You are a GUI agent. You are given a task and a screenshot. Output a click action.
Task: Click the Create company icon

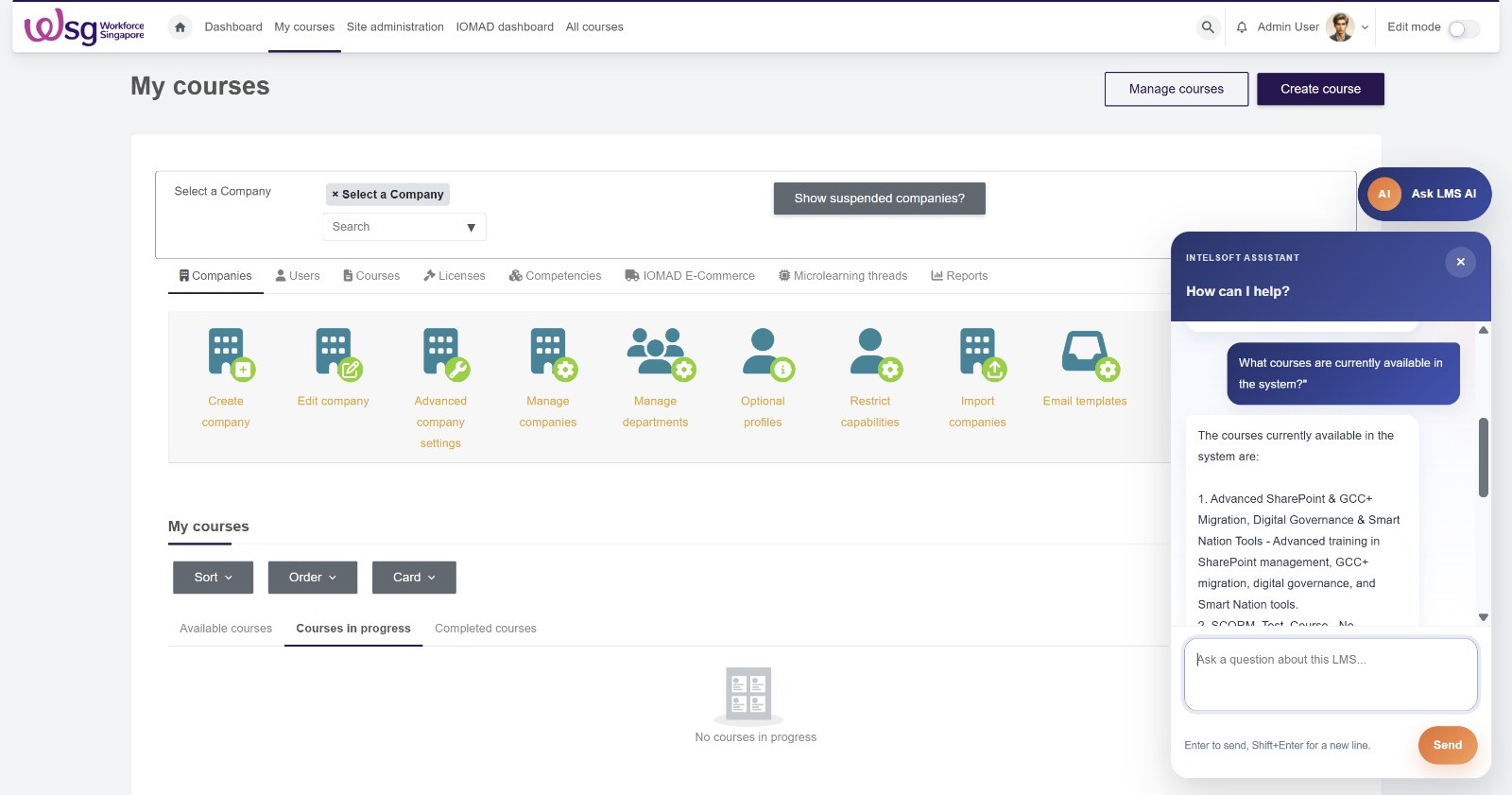coord(231,354)
